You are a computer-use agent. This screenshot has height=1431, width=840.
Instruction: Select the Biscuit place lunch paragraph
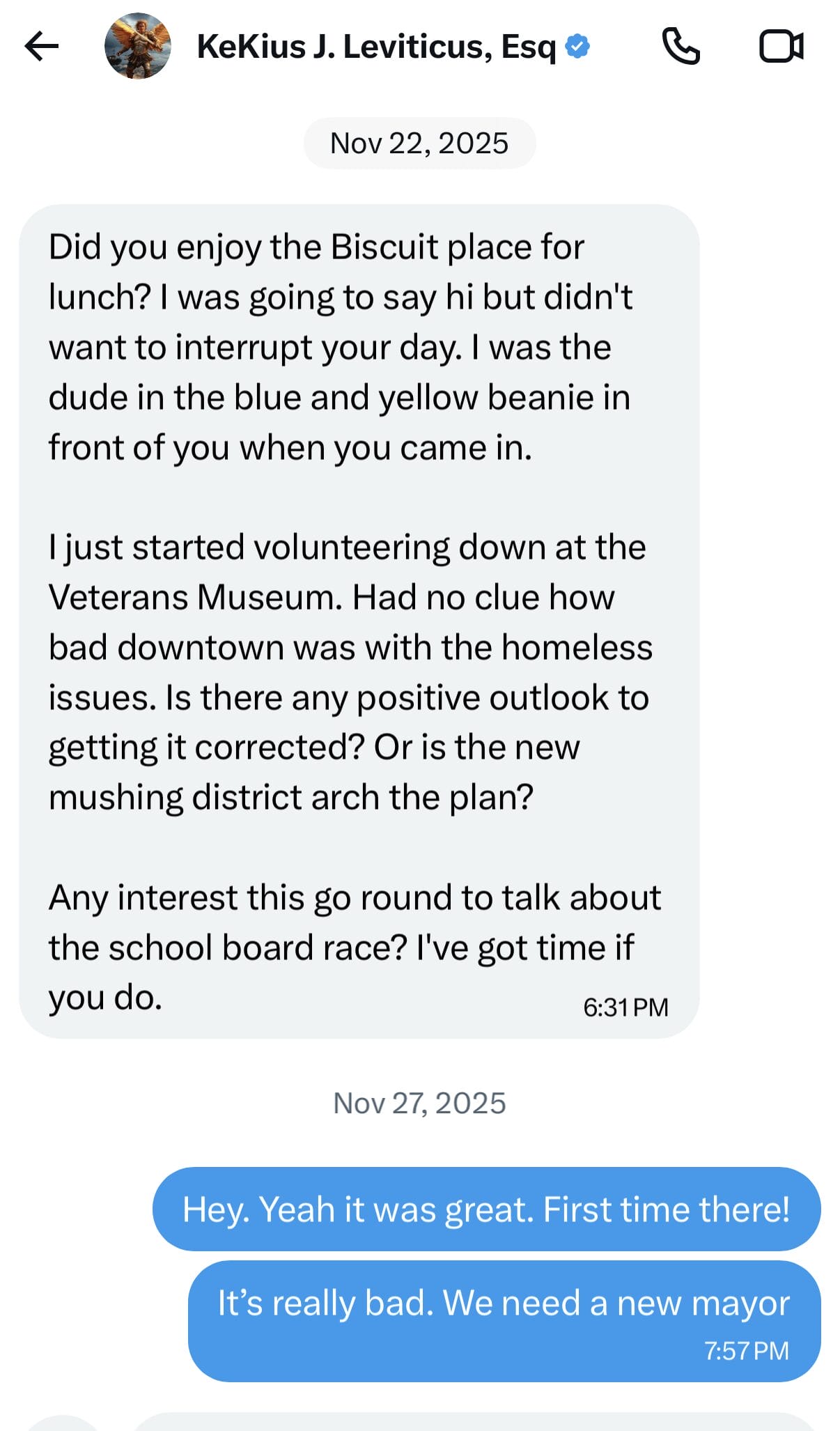[340, 347]
